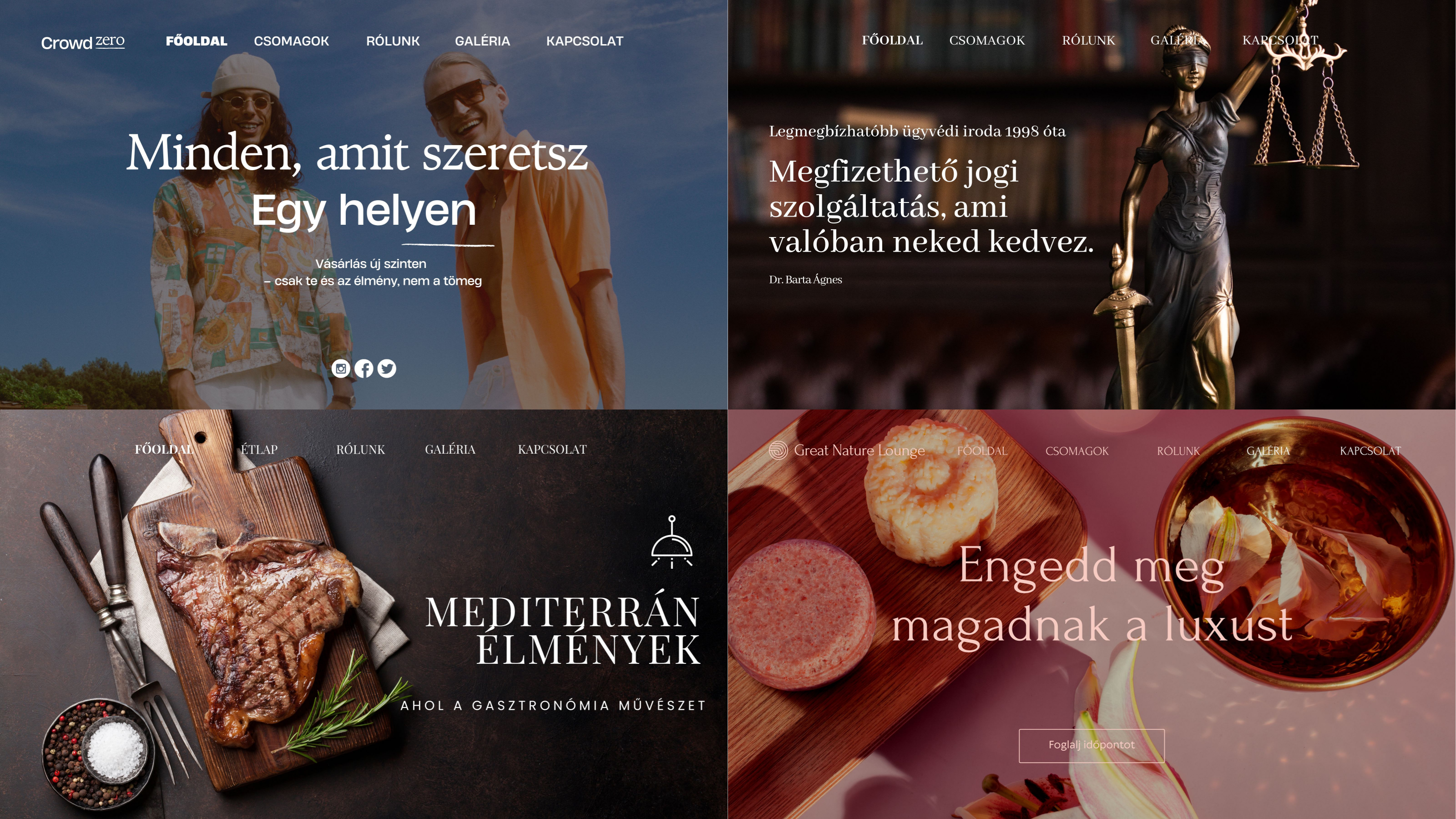Click the Great Nature Lounge brand text
1456x819 pixels.
pyautogui.click(x=859, y=450)
